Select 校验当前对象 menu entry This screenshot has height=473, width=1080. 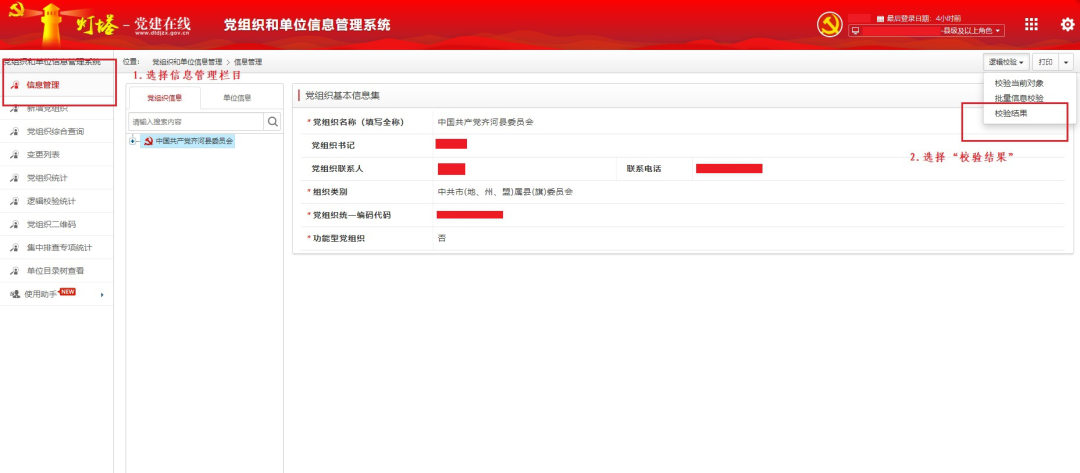[x=1018, y=83]
